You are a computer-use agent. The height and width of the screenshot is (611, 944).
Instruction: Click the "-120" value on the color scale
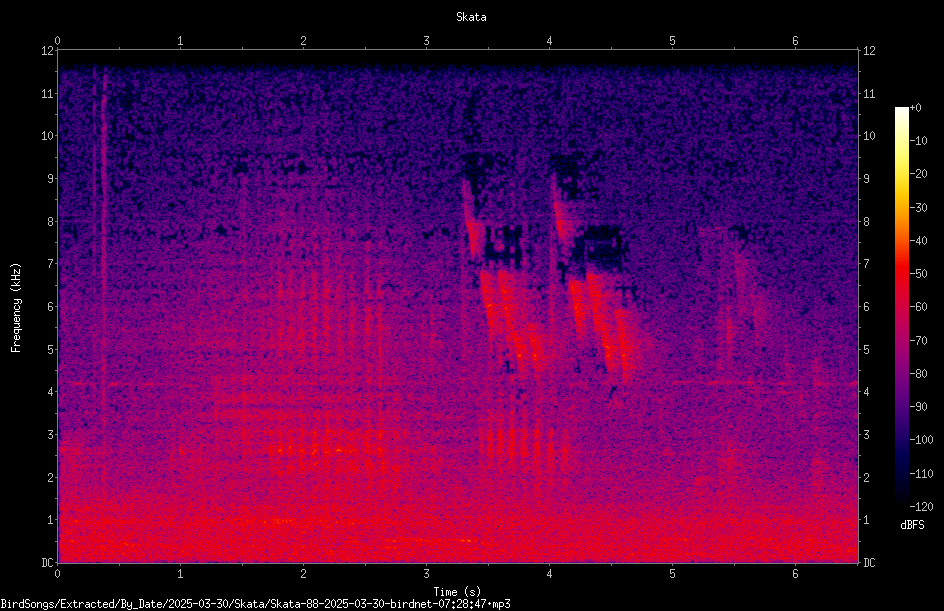[x=922, y=507]
